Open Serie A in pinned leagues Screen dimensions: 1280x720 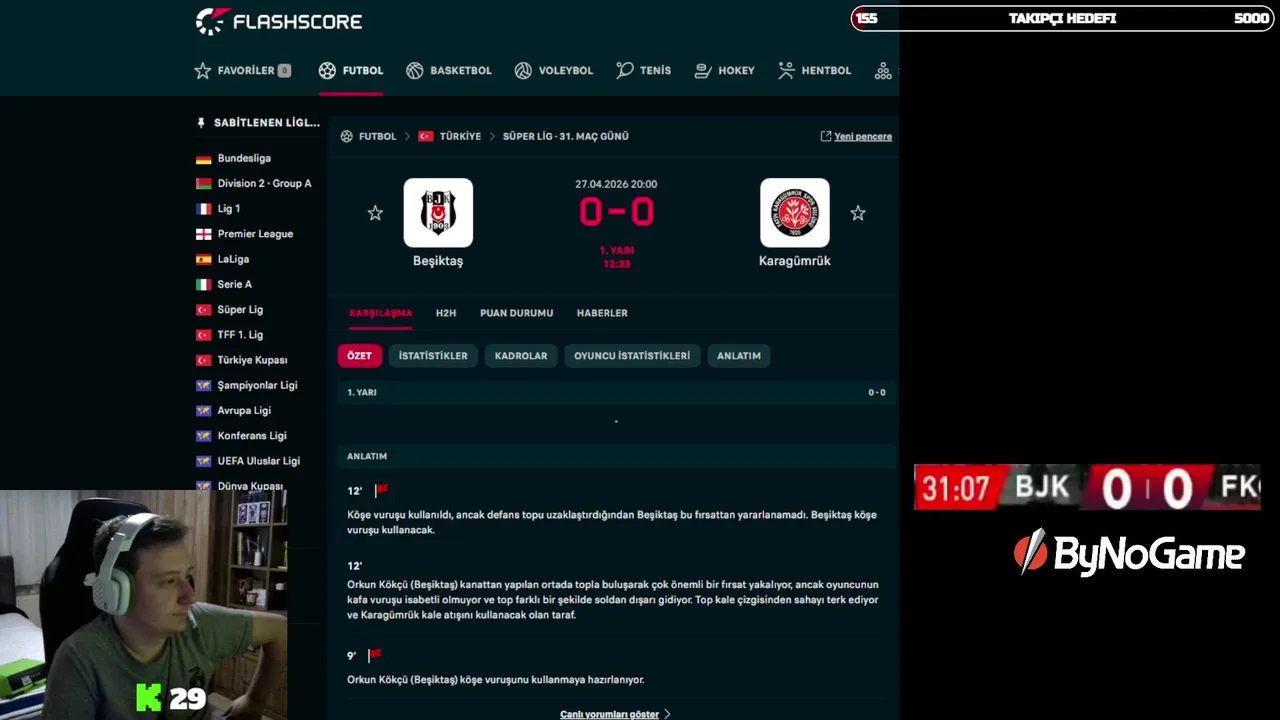point(234,284)
